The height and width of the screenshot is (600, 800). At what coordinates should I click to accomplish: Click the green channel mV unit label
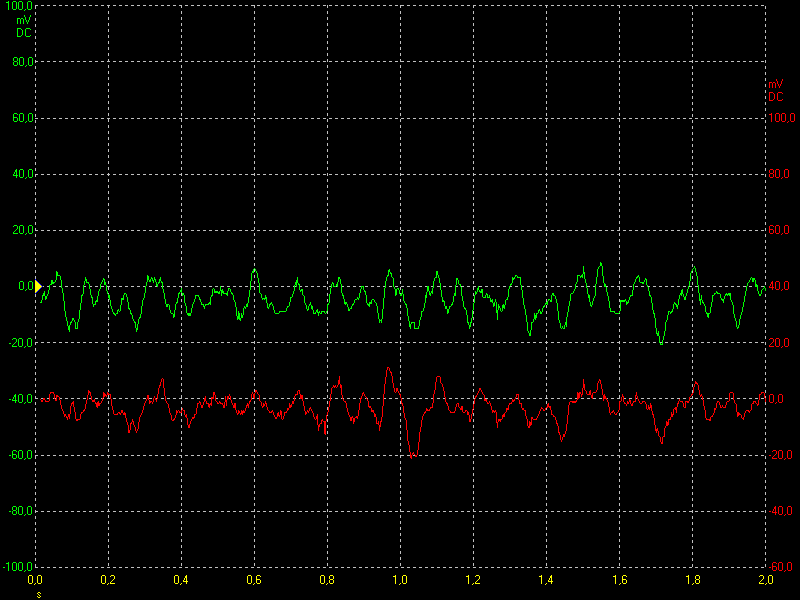pyautogui.click(x=23, y=20)
